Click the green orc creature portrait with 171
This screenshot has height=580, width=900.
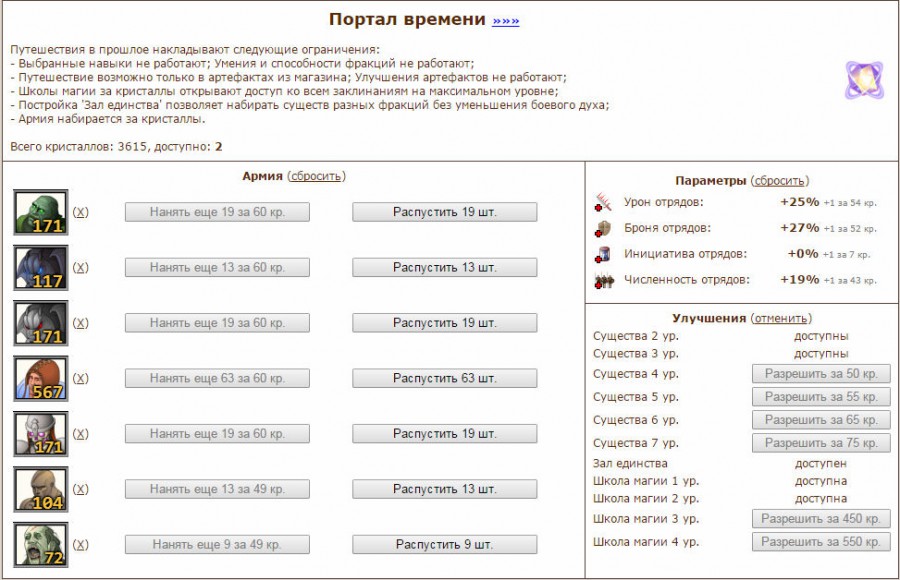click(x=41, y=212)
